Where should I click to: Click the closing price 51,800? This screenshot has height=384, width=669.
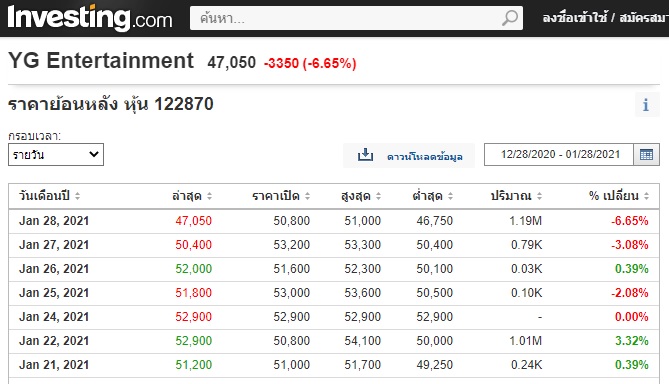(193, 292)
